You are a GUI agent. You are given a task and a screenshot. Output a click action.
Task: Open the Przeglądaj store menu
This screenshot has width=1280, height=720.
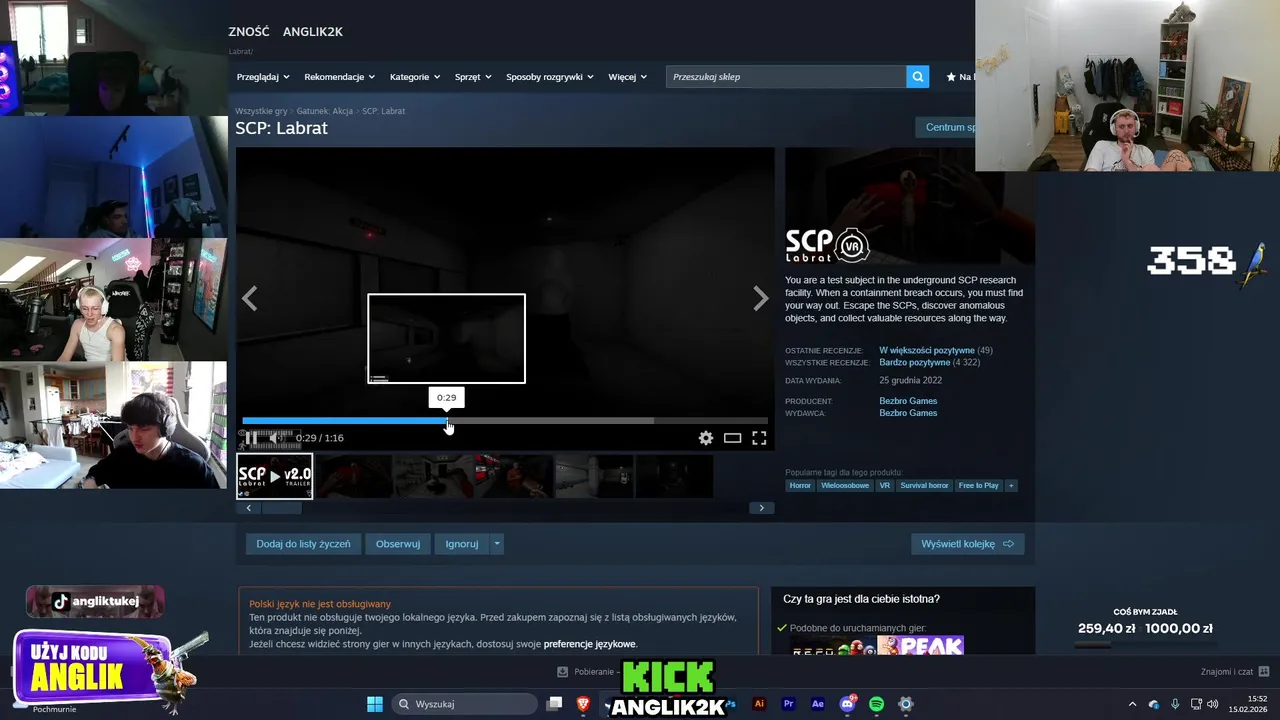click(263, 77)
